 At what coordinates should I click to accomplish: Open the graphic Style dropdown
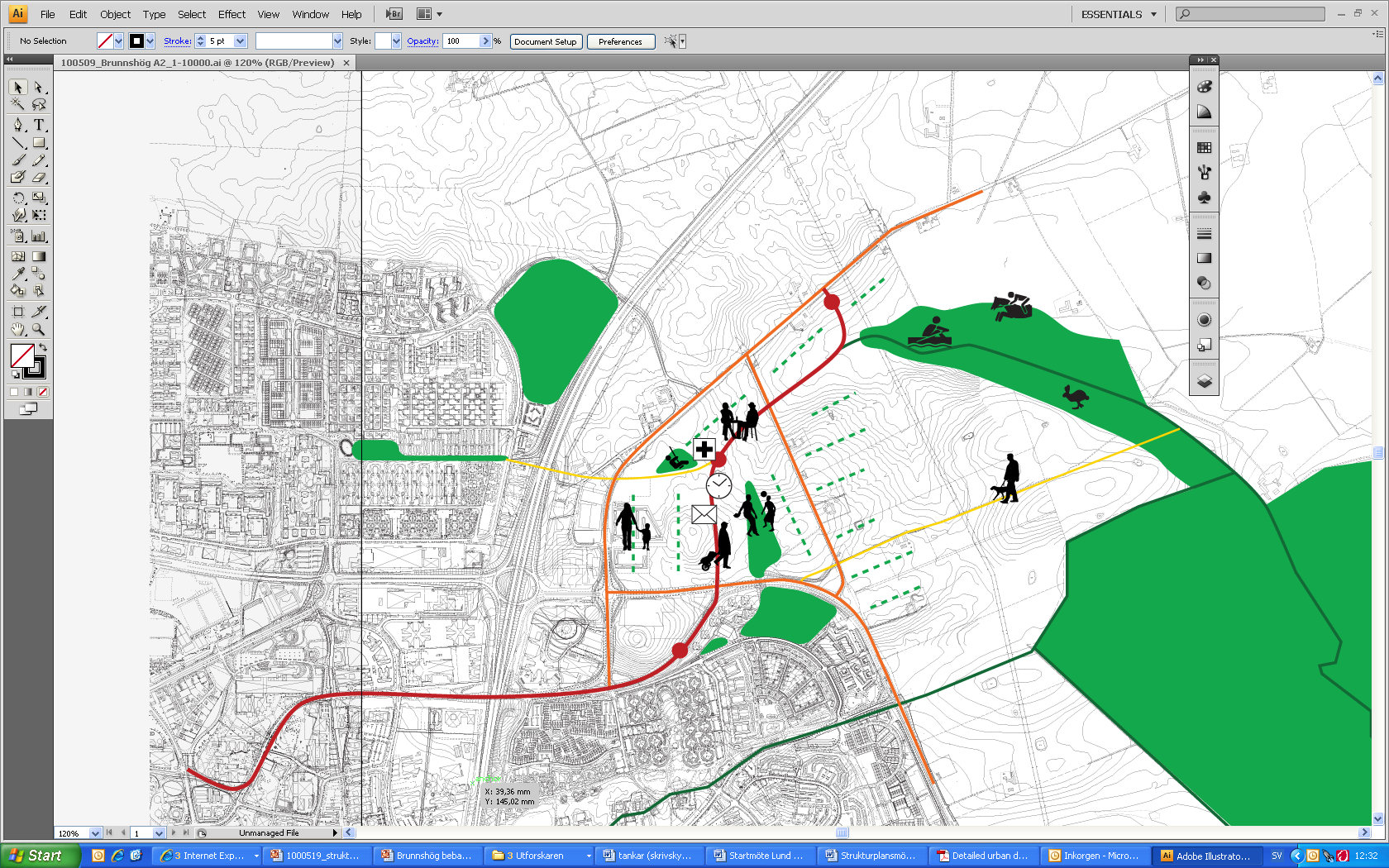[x=396, y=41]
